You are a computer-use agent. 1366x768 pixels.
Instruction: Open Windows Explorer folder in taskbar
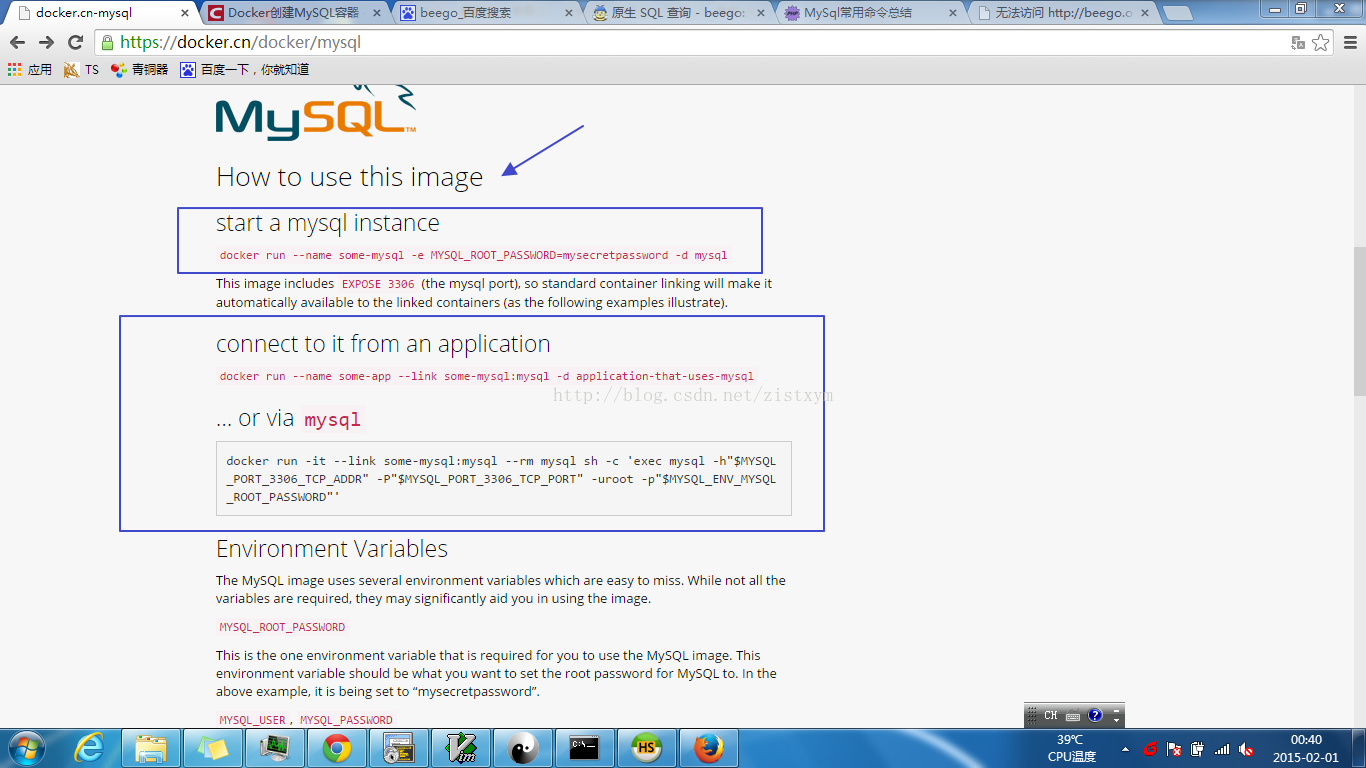tap(151, 748)
